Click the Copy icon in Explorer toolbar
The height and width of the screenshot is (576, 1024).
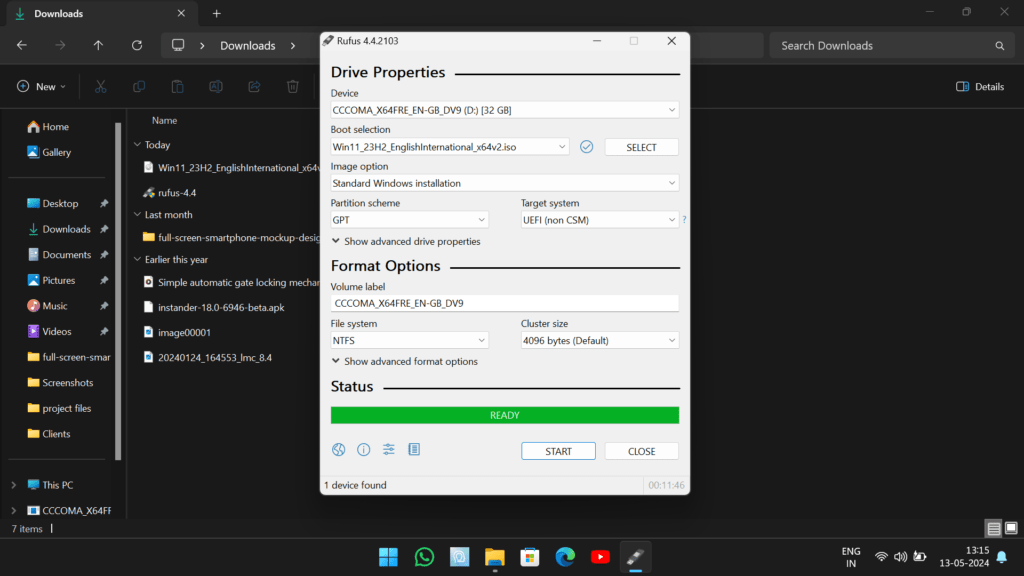(x=139, y=86)
